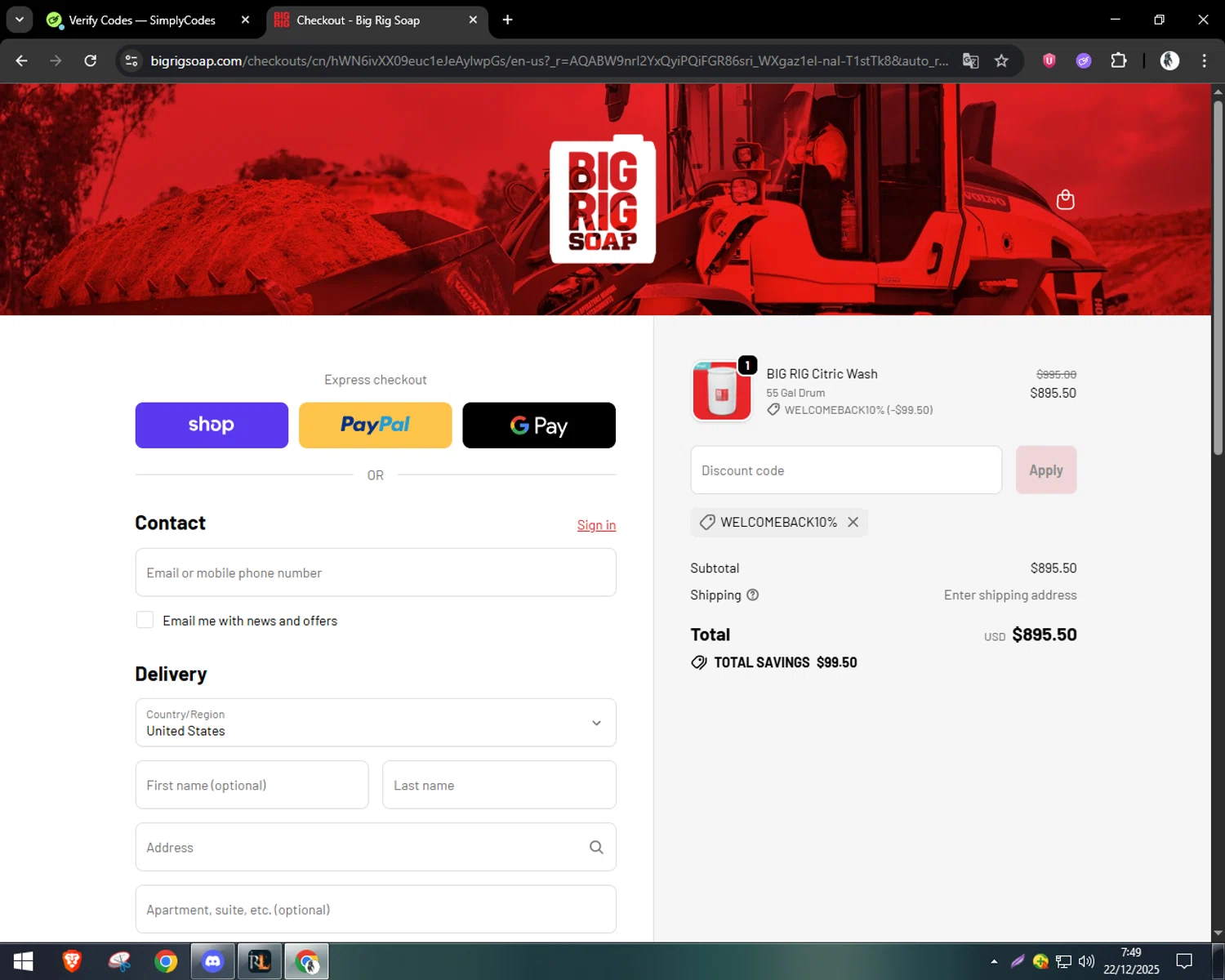Open the red shield extension icon

1049,60
